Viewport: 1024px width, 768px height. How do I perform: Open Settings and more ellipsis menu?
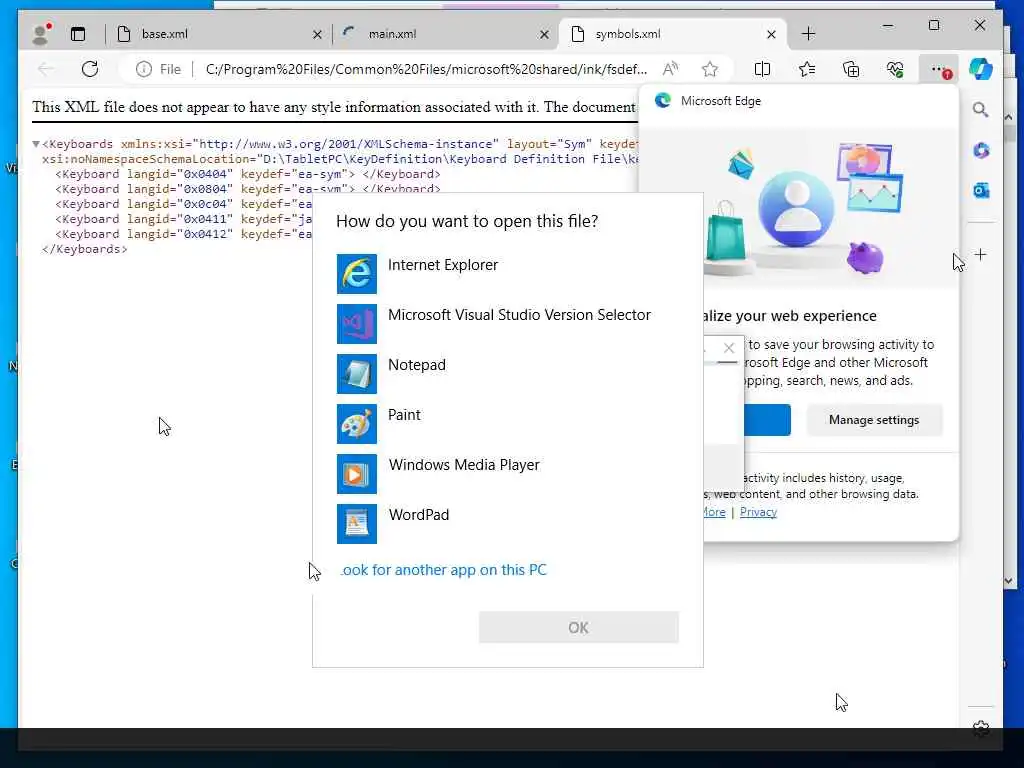[939, 69]
